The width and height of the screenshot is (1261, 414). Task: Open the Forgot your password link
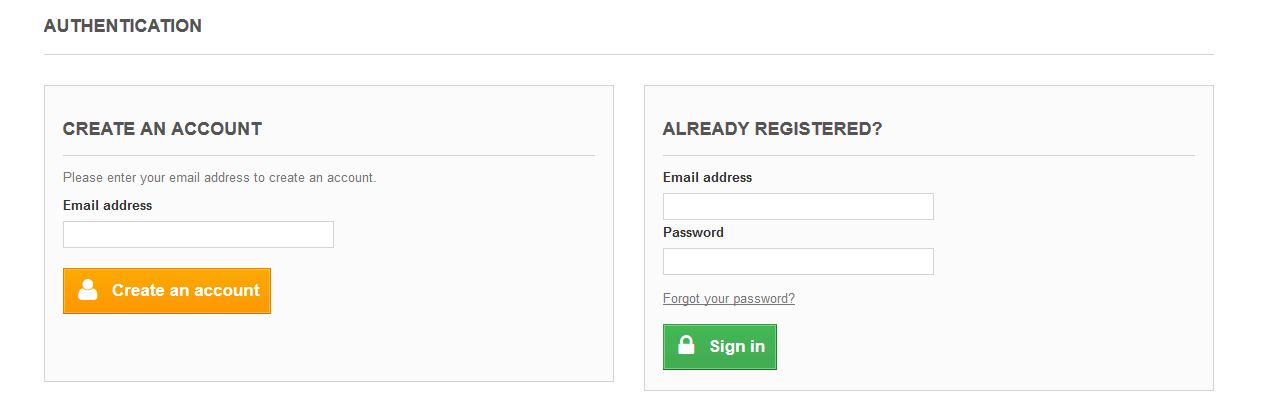tap(728, 299)
